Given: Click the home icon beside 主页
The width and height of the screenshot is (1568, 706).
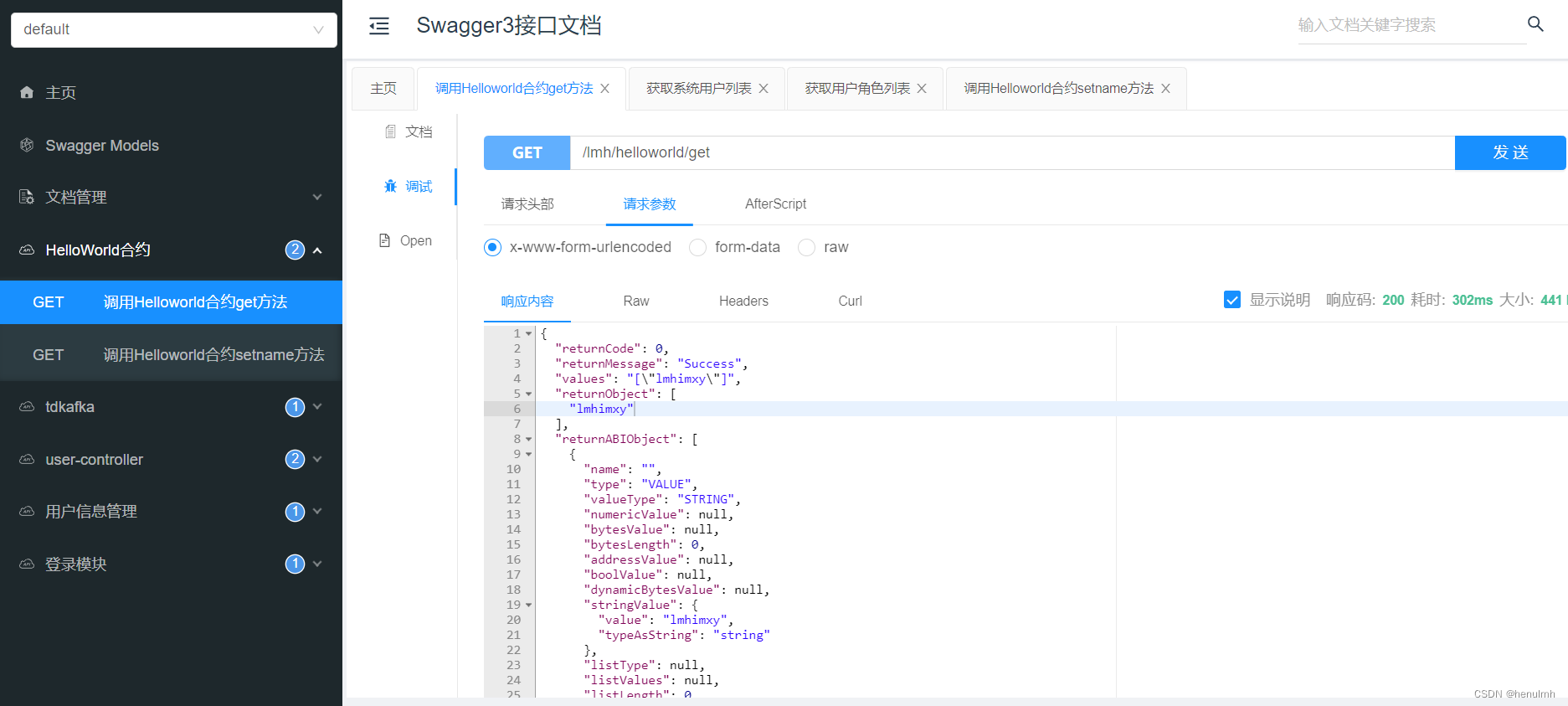Looking at the screenshot, I should (x=27, y=92).
